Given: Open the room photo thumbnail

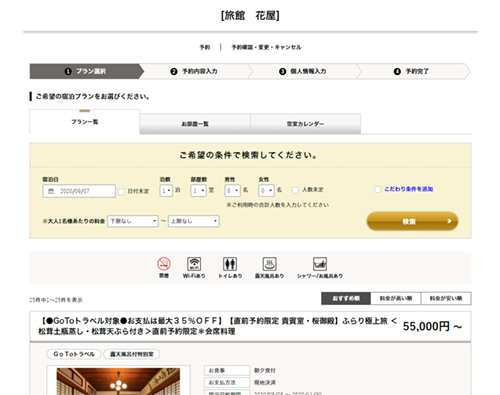Looking at the screenshot, I should (118, 381).
